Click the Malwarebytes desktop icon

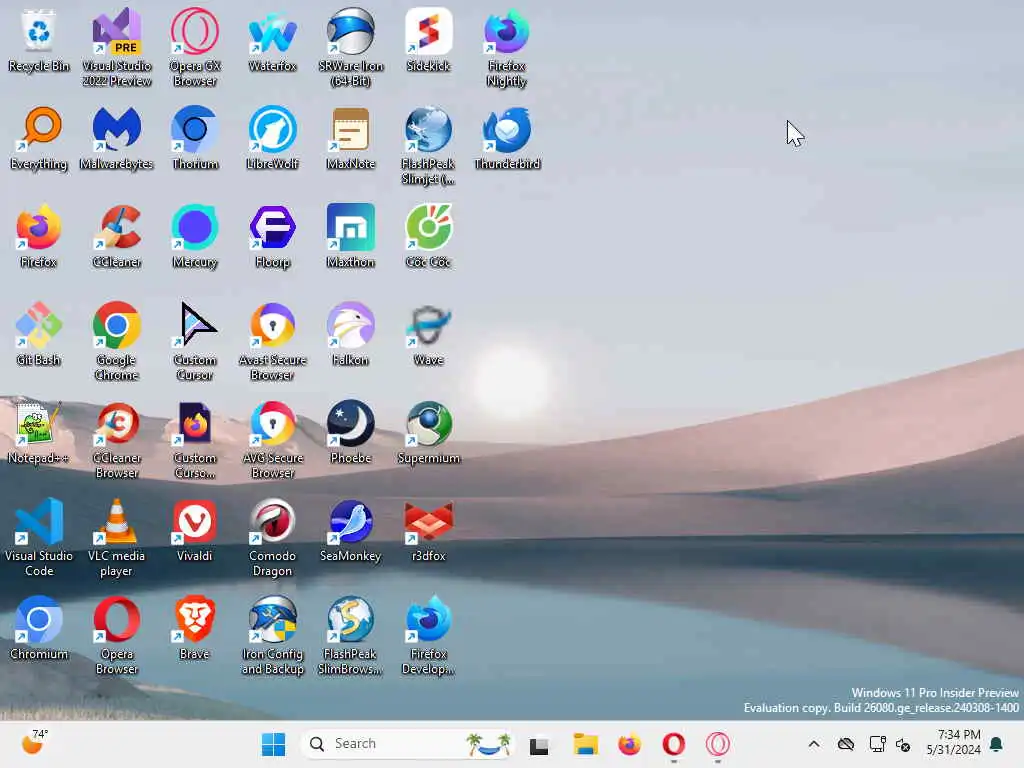click(x=117, y=139)
